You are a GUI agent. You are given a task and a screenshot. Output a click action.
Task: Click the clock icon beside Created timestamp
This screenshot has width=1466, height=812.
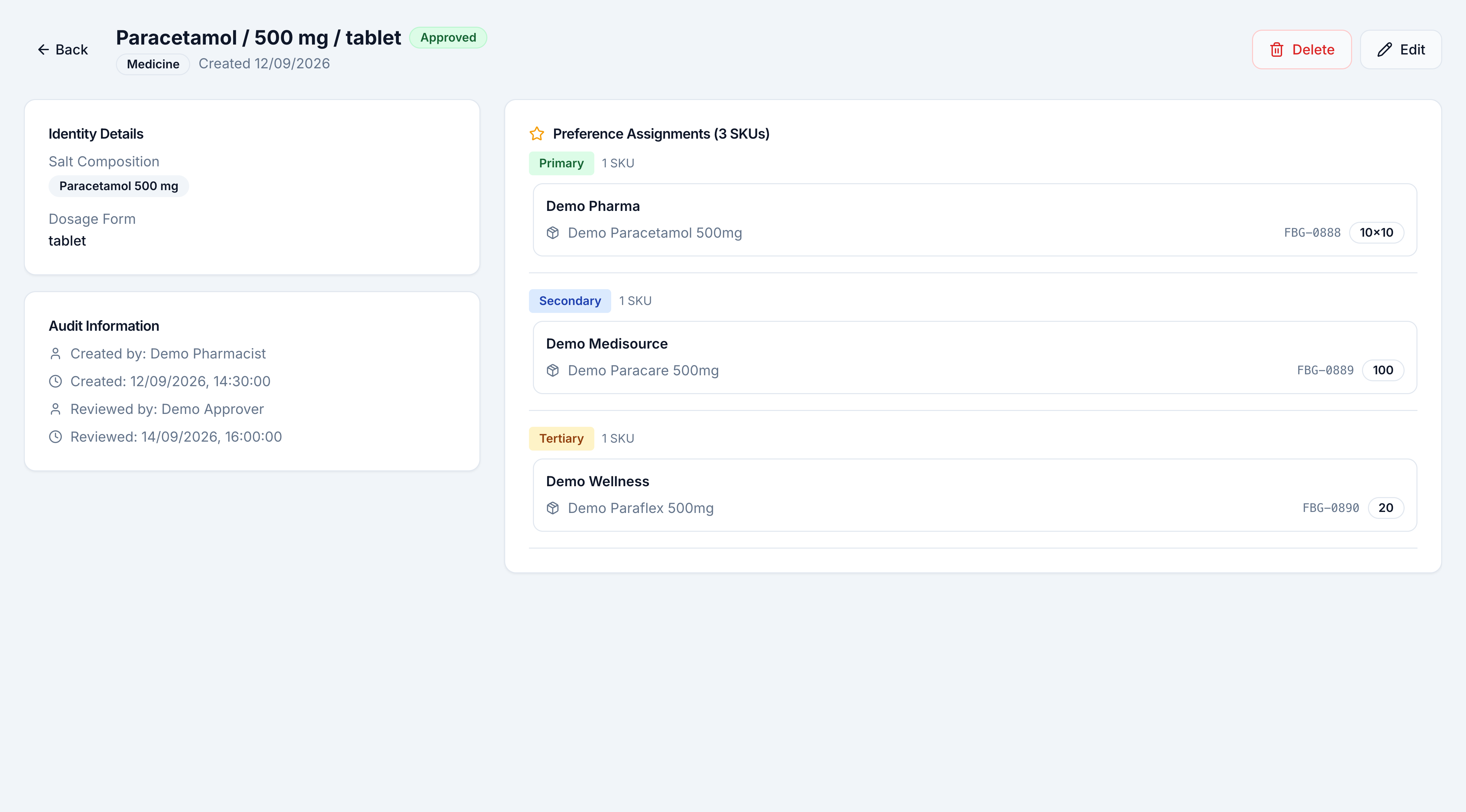tap(55, 381)
